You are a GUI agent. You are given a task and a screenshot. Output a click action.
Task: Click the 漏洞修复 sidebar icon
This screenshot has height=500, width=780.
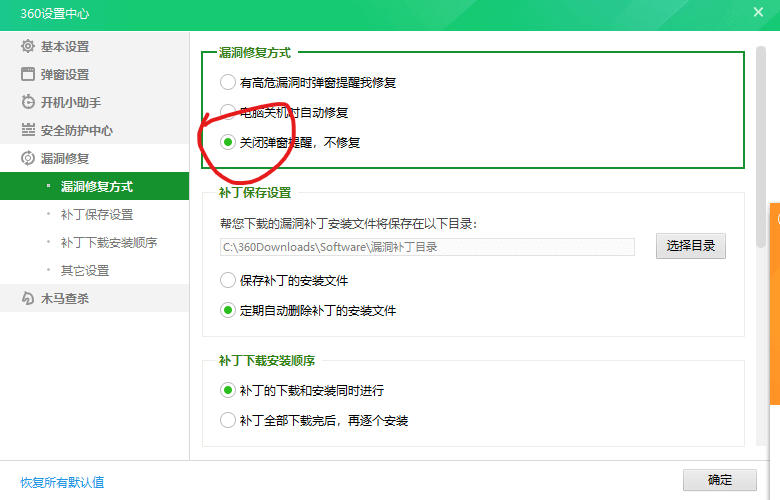(x=28, y=159)
